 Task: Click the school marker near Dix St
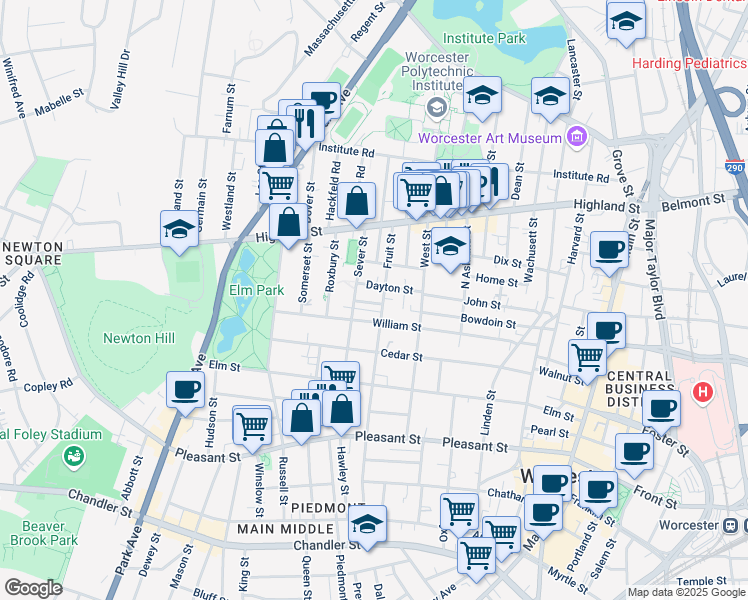click(450, 249)
